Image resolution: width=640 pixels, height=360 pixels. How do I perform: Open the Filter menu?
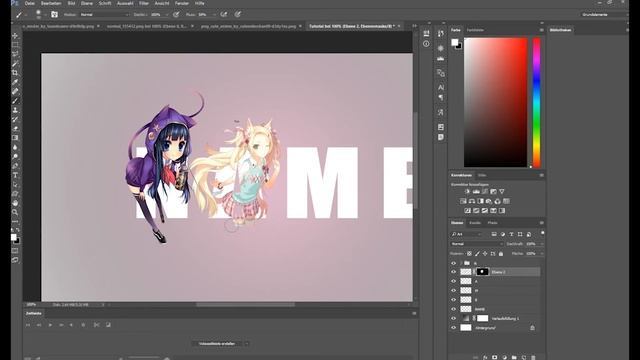(144, 3)
